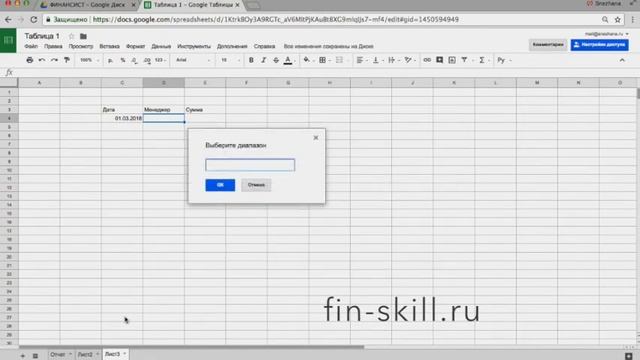
Task: Click the browser back arrow
Action: (x=8, y=19)
